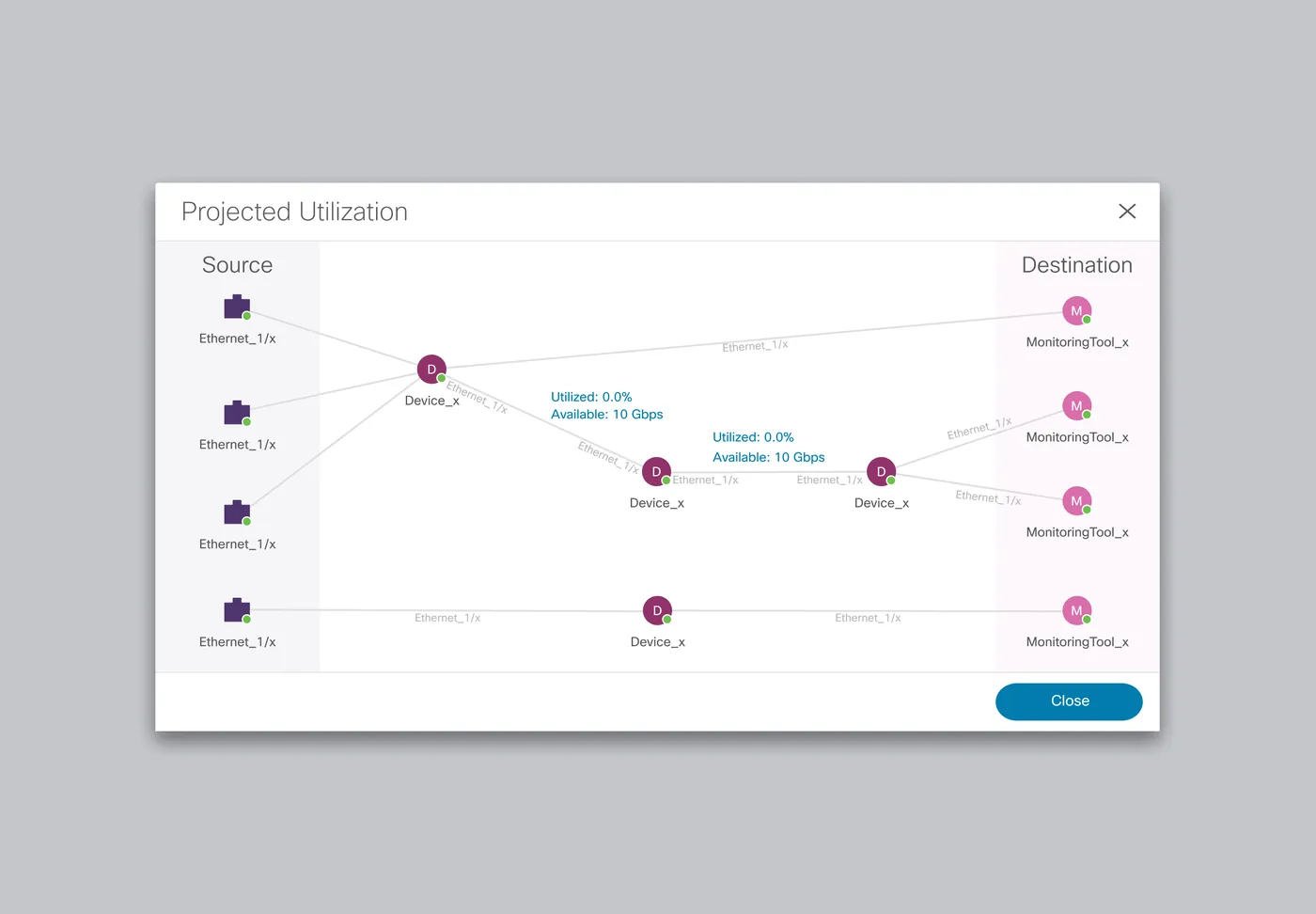Image resolution: width=1316 pixels, height=914 pixels.
Task: Dismiss dialog with the X icon
Action: 1127,212
